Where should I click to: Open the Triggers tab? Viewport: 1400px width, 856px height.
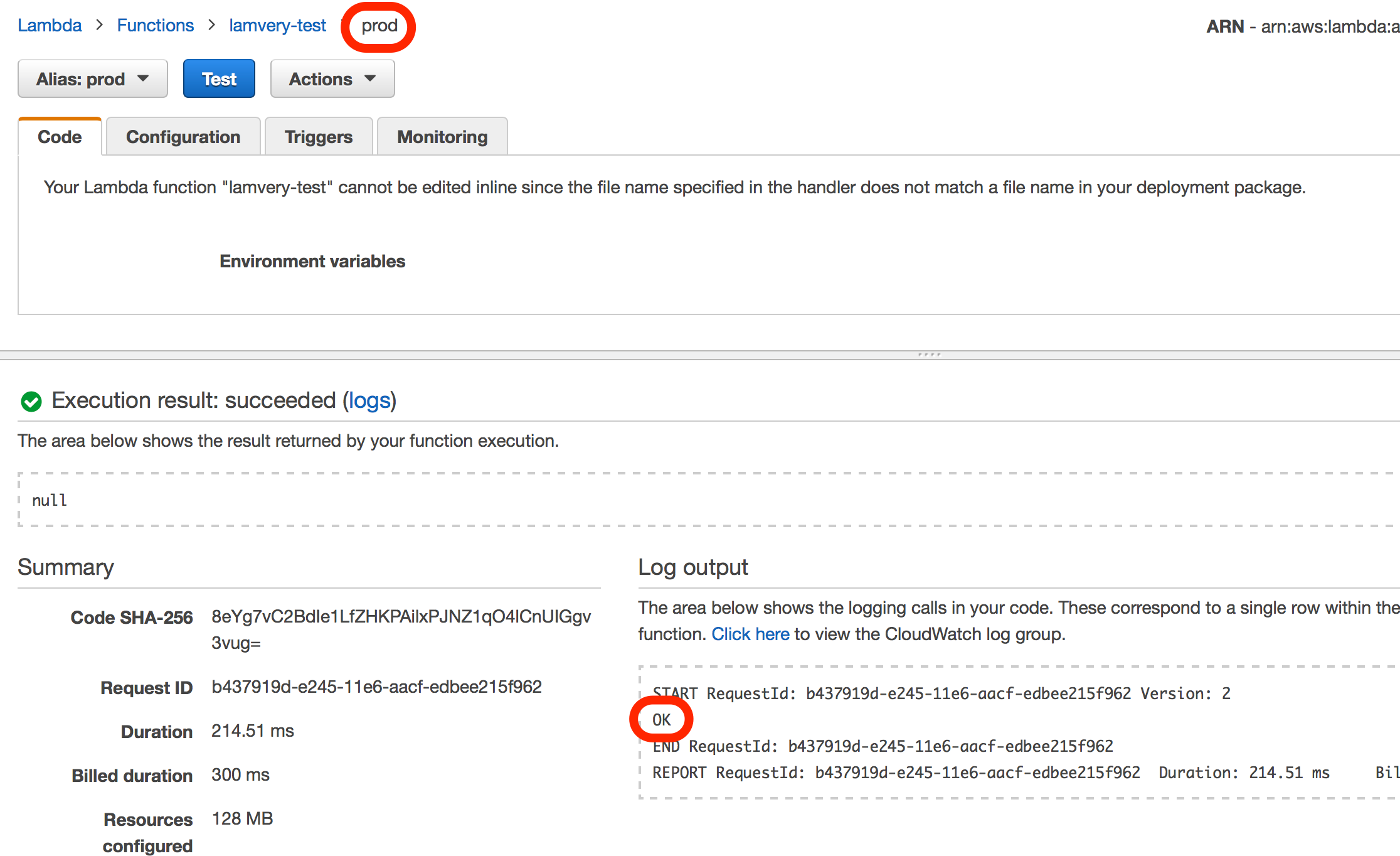[x=318, y=137]
